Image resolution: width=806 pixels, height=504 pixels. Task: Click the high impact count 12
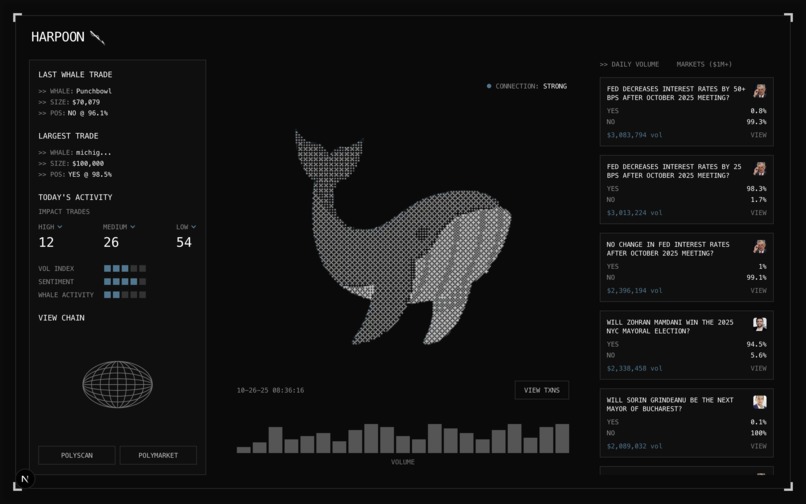(46, 242)
